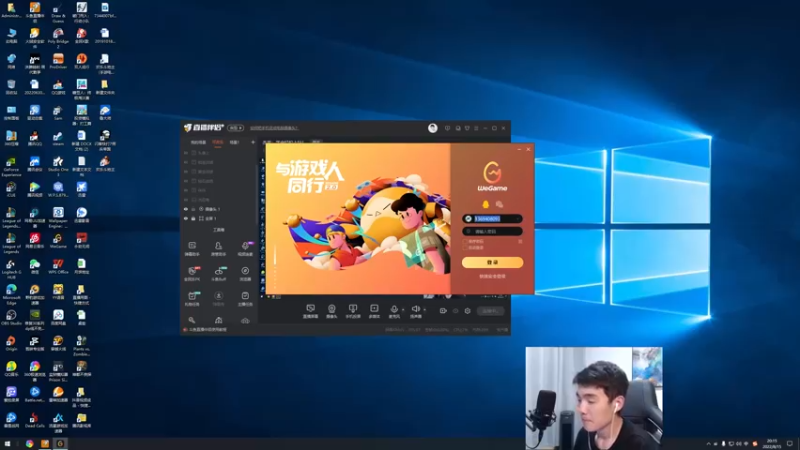Open the Poly Bridge 2 desktop shortcut
The image size is (800, 450).
58,37
